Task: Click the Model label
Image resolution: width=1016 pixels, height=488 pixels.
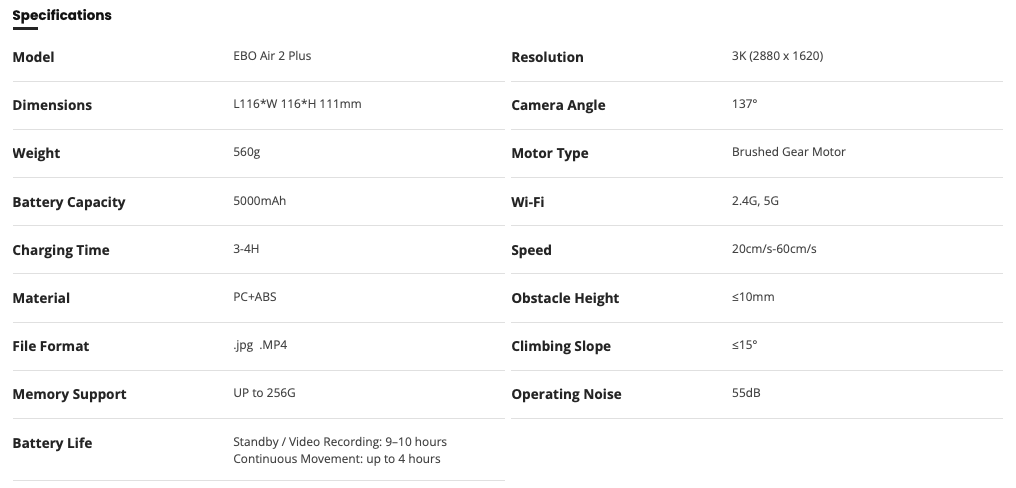Action: [x=33, y=57]
